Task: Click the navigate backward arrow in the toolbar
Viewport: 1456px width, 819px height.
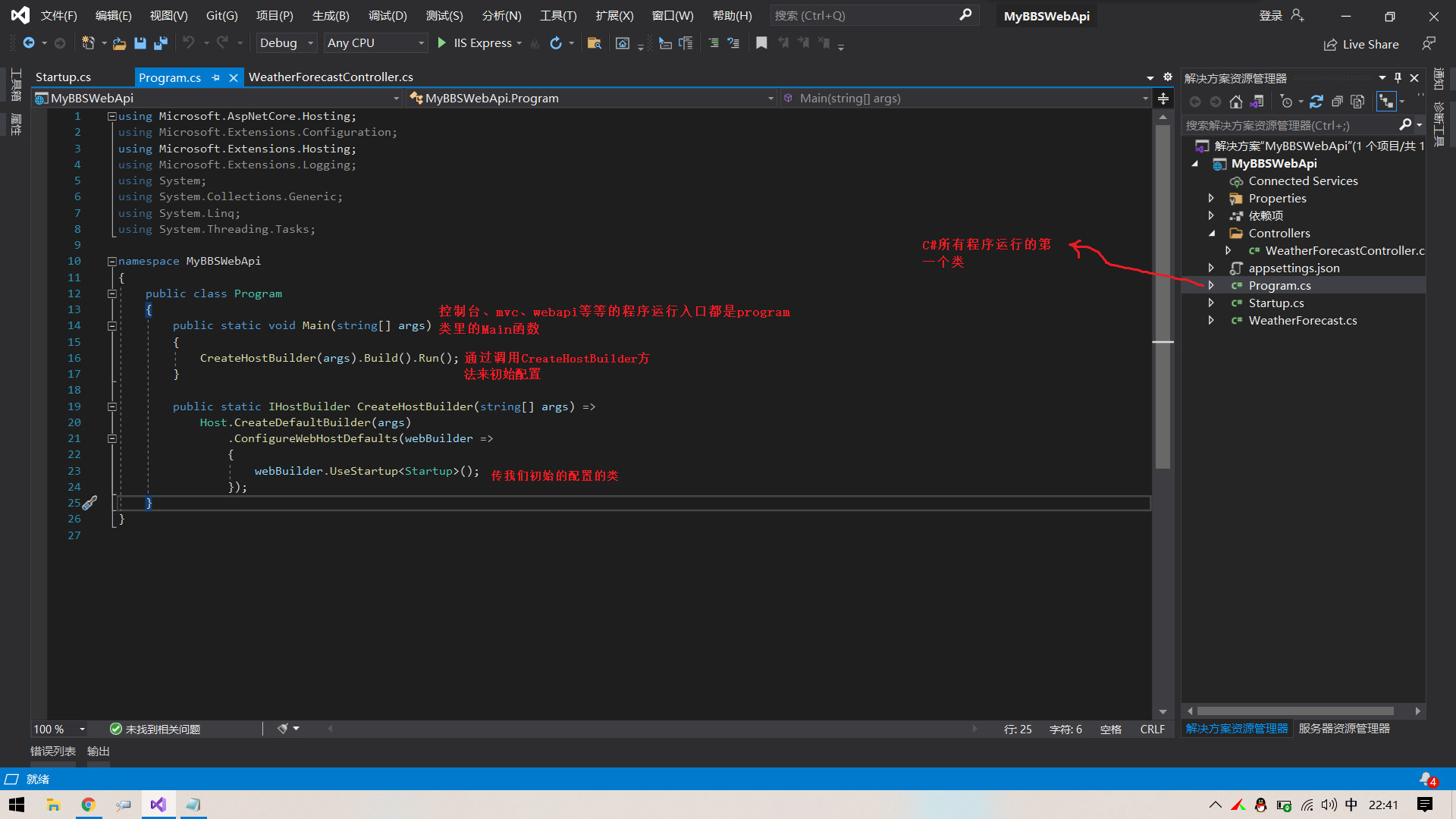Action: point(29,43)
